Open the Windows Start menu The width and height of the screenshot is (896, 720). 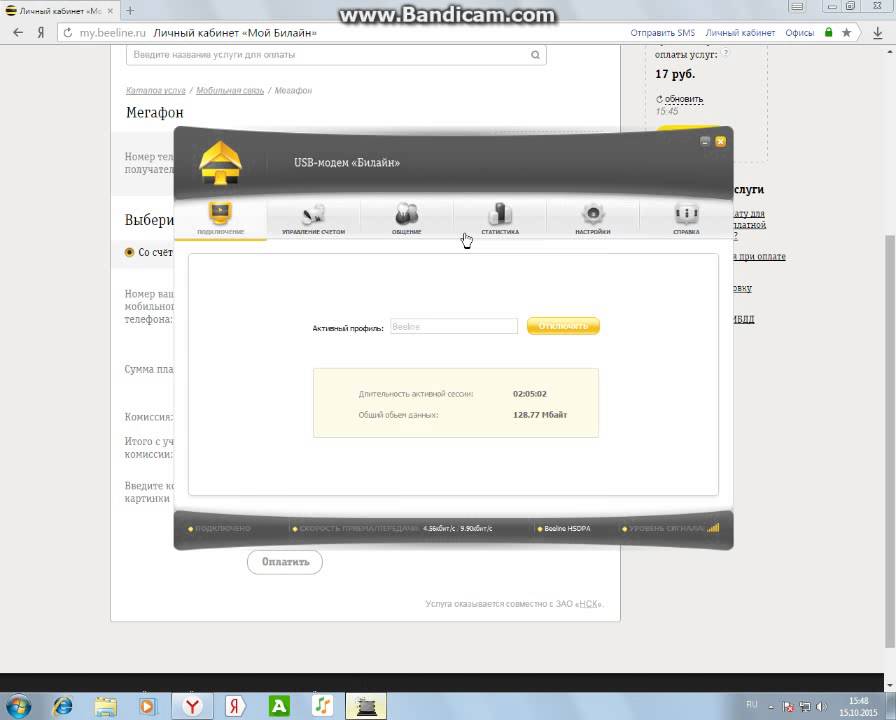pyautogui.click(x=18, y=706)
